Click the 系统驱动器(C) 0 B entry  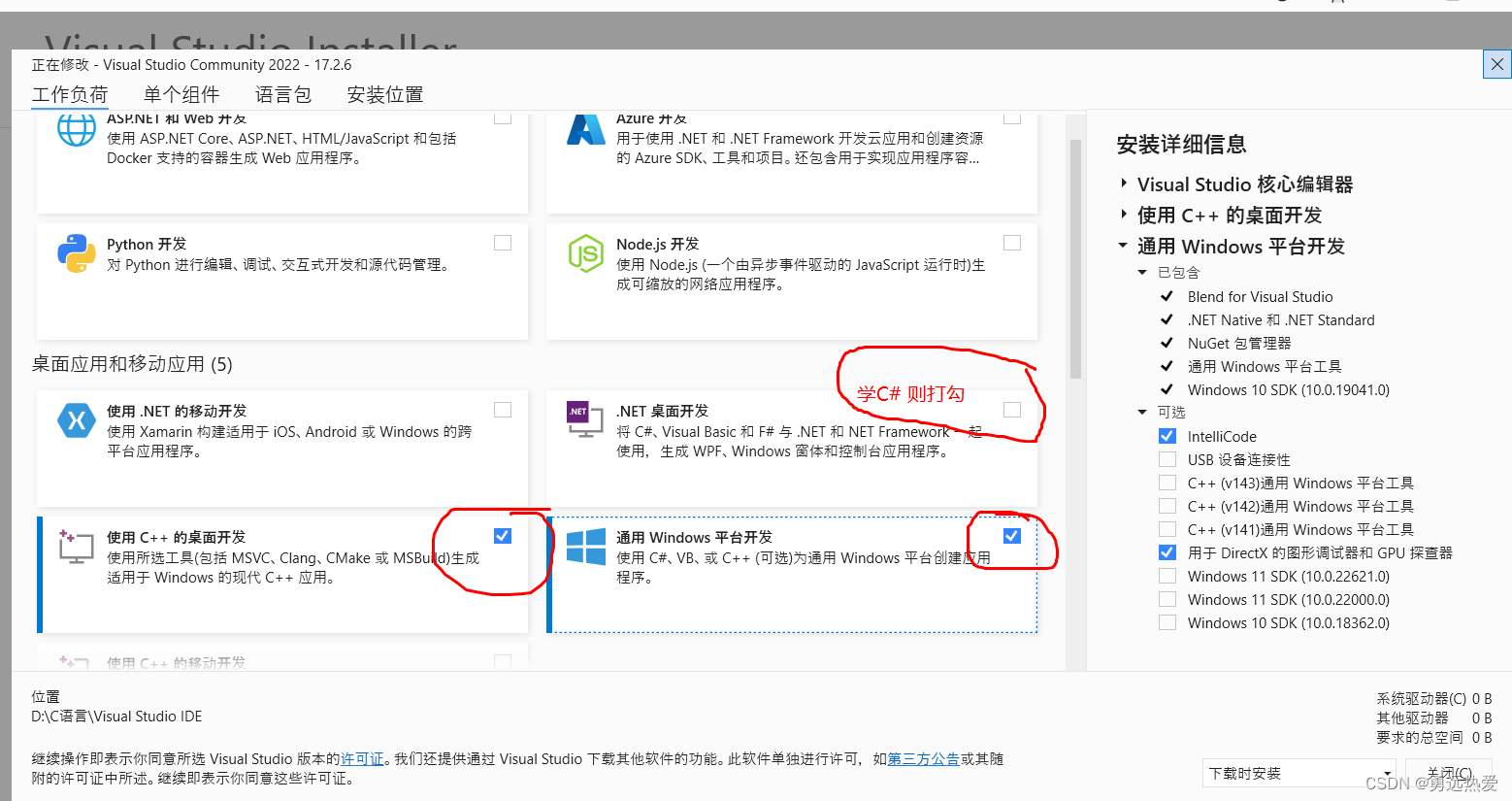tap(1434, 699)
